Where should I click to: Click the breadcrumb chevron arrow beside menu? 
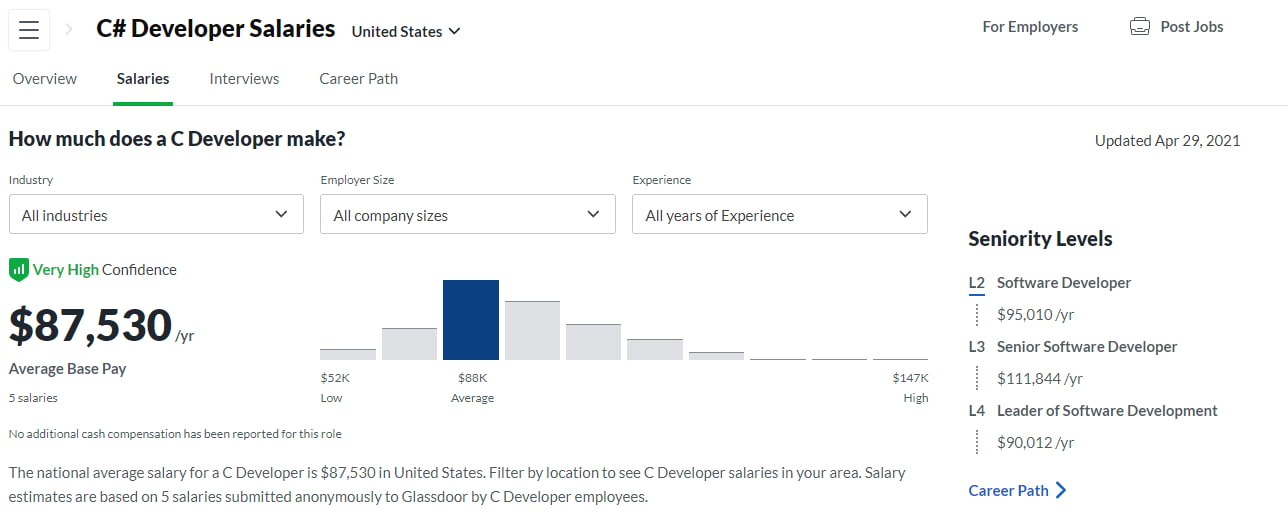tap(69, 30)
